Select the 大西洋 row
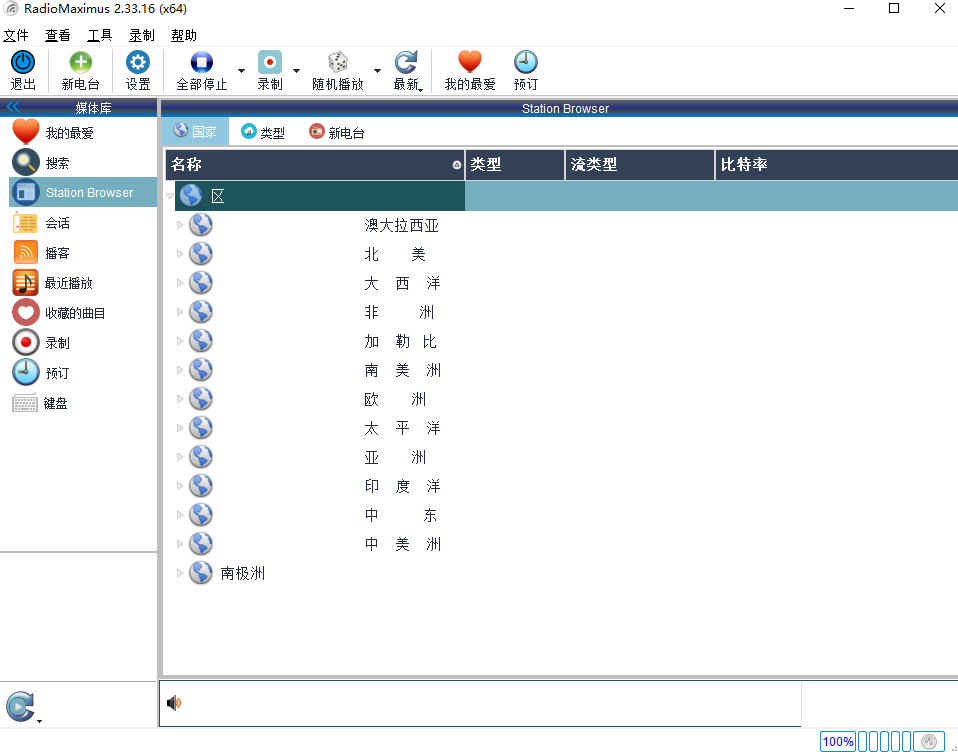 coord(560,283)
